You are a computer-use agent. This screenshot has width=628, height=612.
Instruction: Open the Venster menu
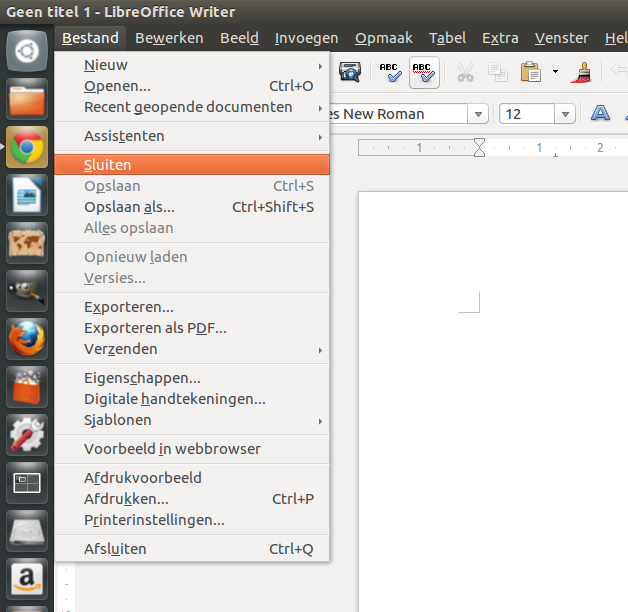(562, 38)
